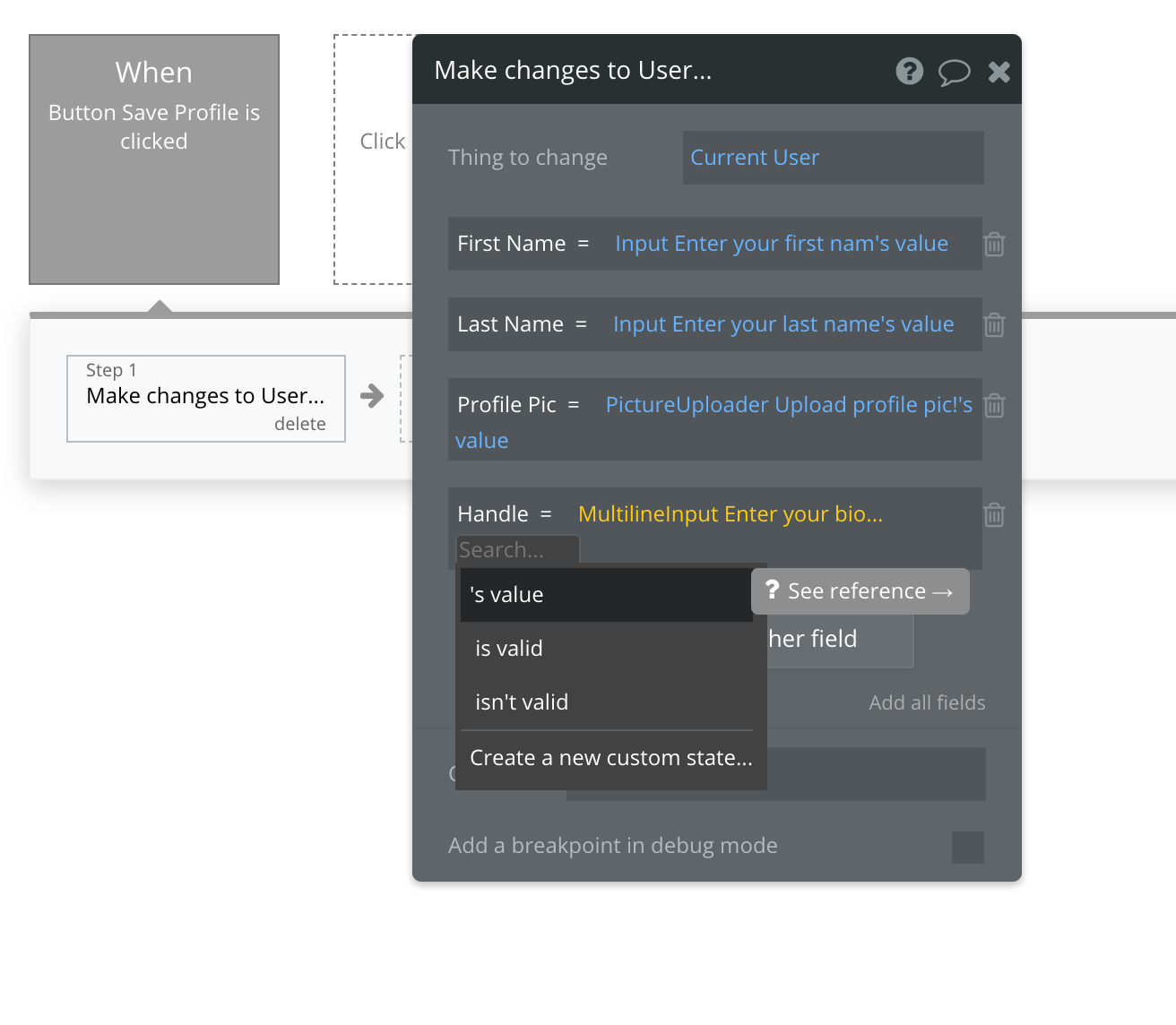Screen dimensions: 1176x1025
Task: Delete the First Name field with trash icon
Action: 993,244
